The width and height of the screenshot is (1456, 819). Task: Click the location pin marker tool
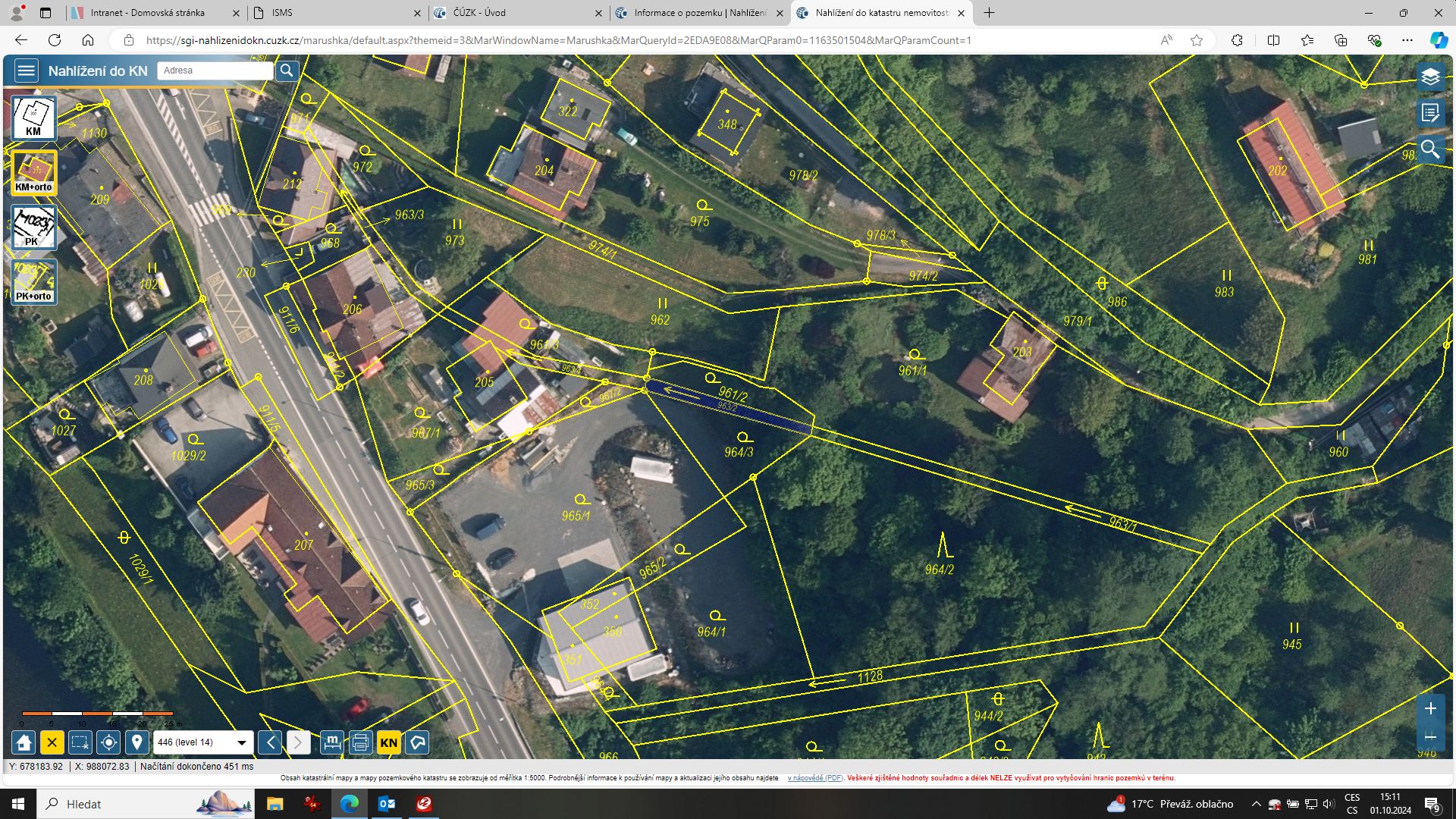136,742
